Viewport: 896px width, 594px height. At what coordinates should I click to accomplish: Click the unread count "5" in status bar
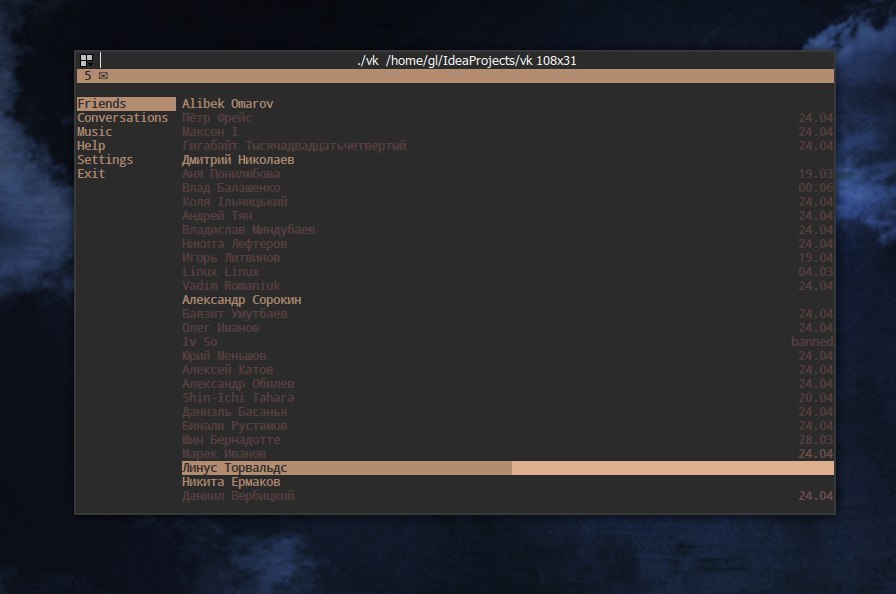(x=87, y=75)
